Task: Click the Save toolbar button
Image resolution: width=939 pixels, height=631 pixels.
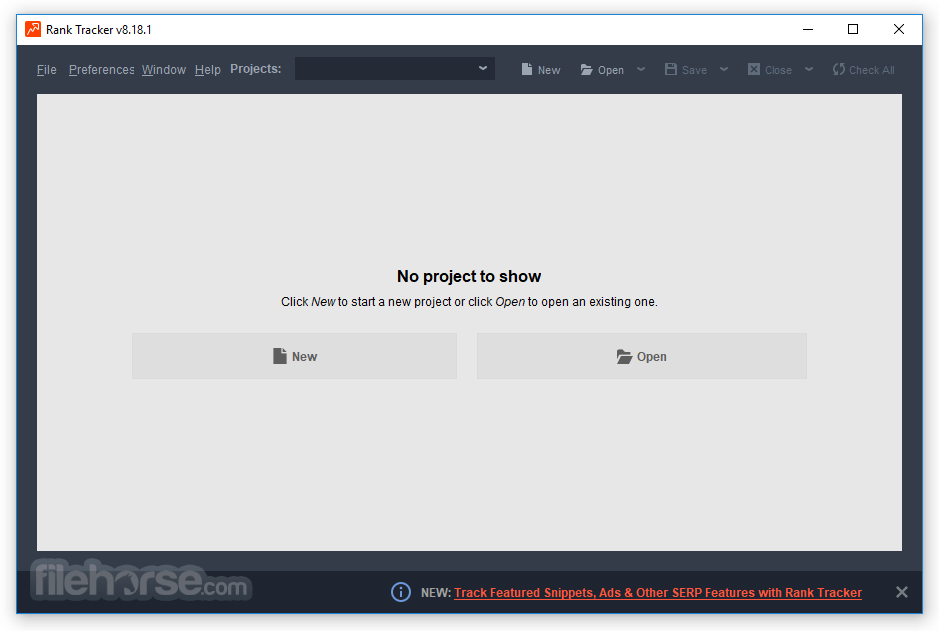Action: point(686,69)
